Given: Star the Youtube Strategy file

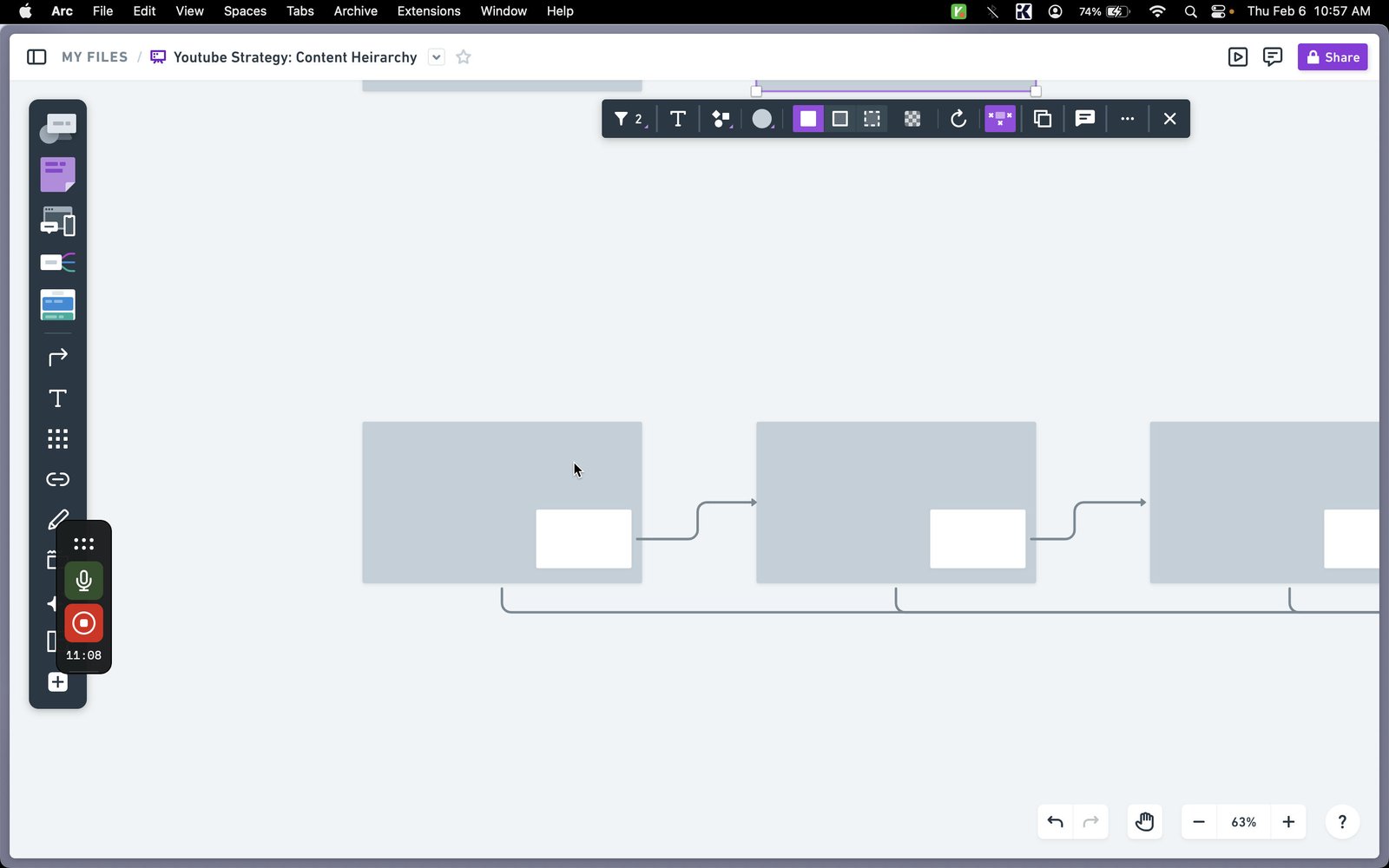Looking at the screenshot, I should pyautogui.click(x=464, y=57).
